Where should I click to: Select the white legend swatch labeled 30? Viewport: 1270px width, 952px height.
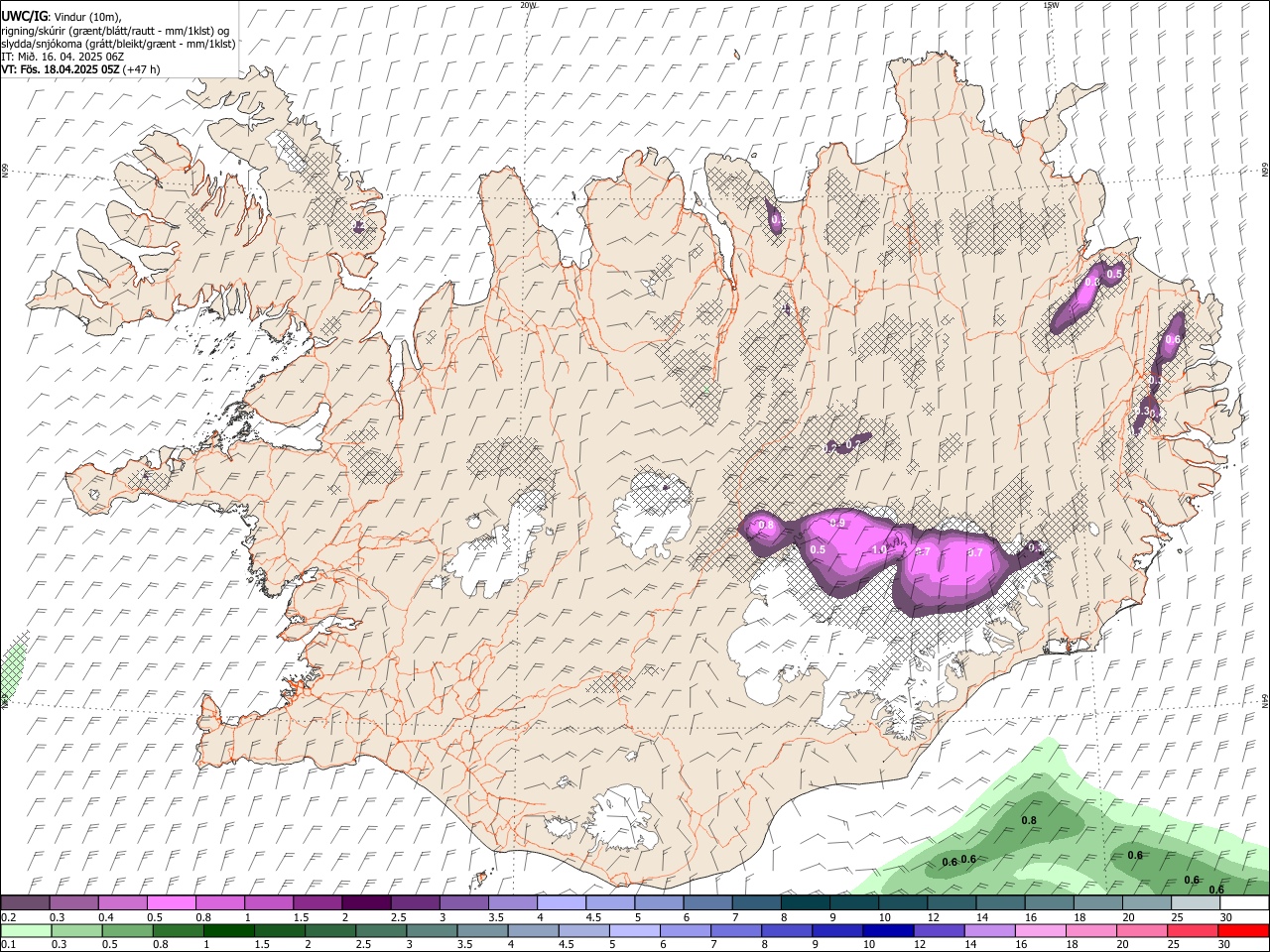[x=1244, y=903]
